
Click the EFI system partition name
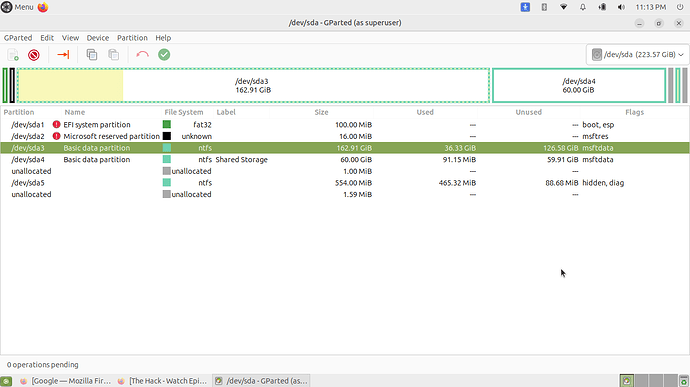pos(97,125)
